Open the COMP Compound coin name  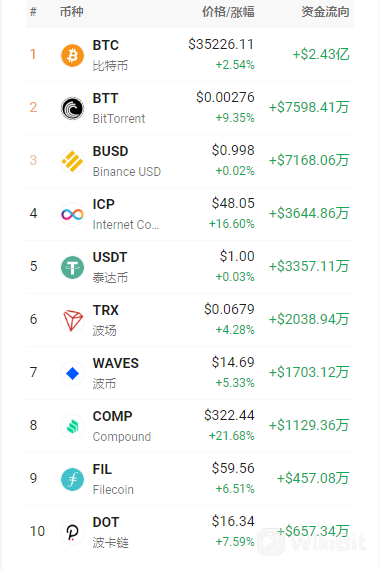click(121, 426)
